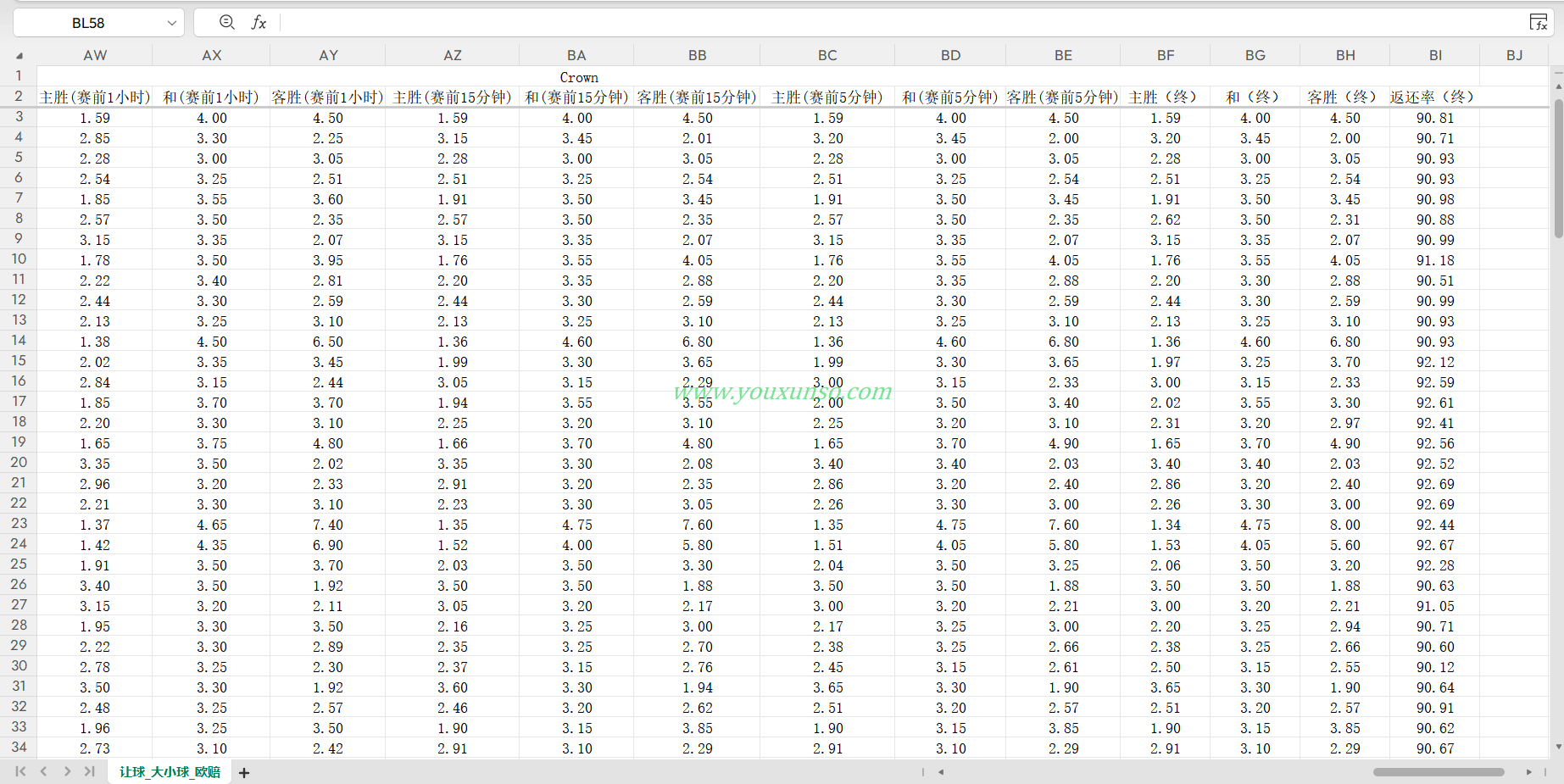This screenshot has width=1564, height=784.
Task: Click cell BI10 with value 91.18
Action: (x=1435, y=260)
